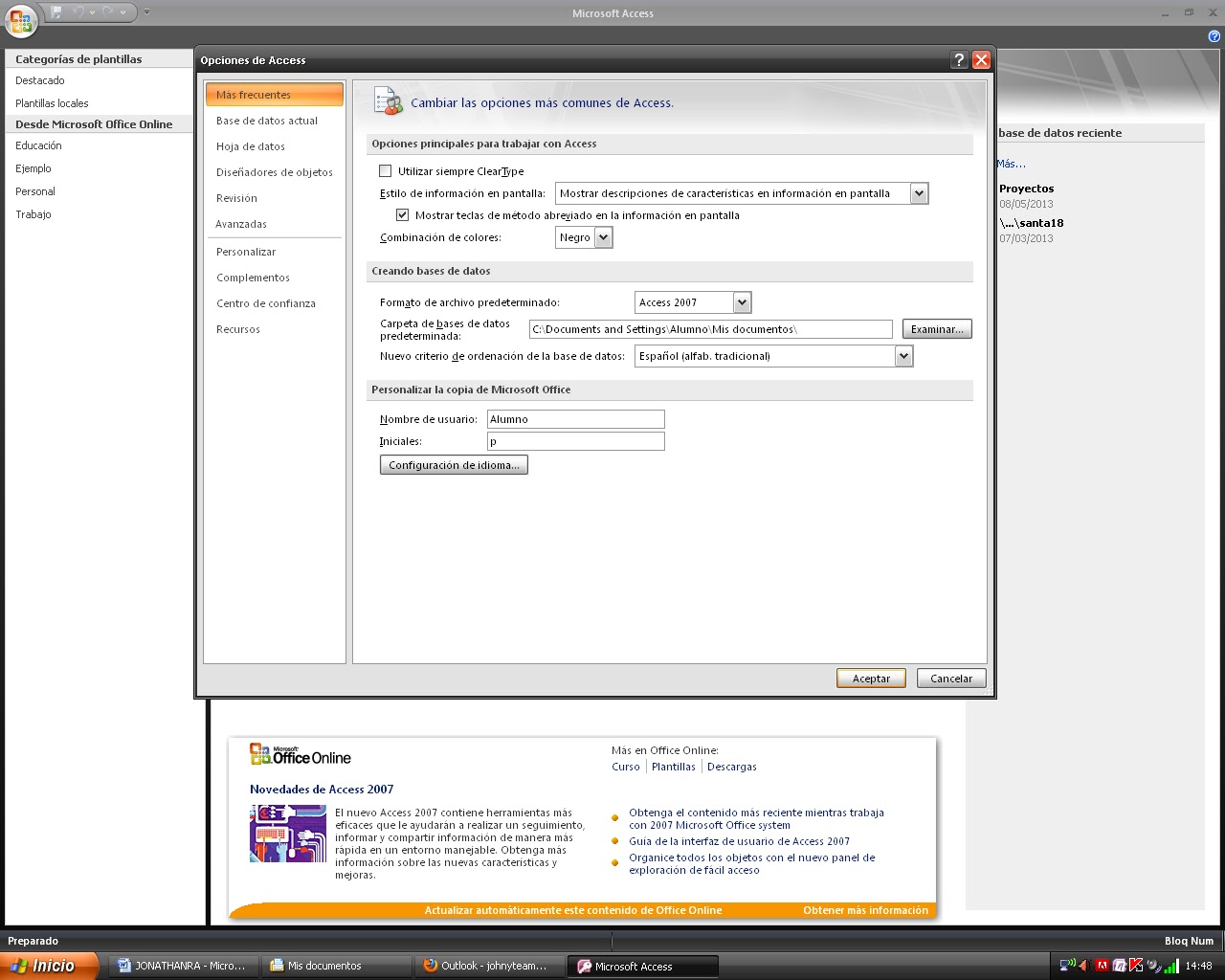This screenshot has width=1225, height=980.
Task: Select Complementos category
Action: click(x=275, y=278)
